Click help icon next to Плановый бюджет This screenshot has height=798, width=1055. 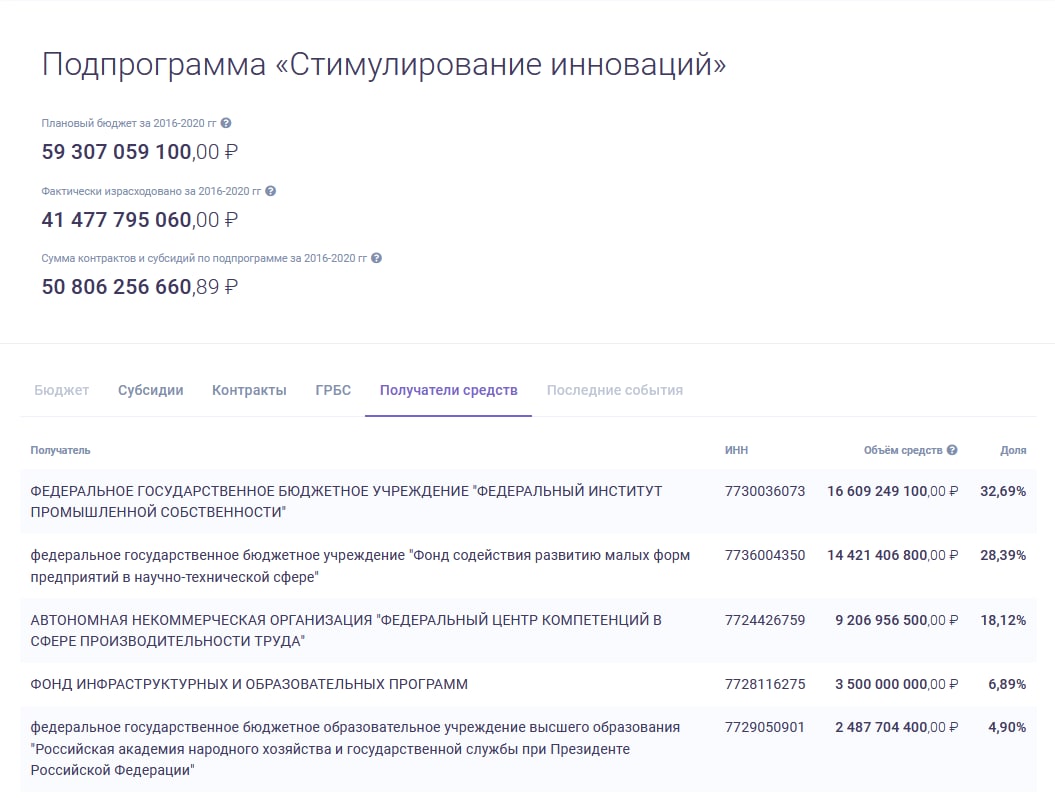tap(226, 123)
